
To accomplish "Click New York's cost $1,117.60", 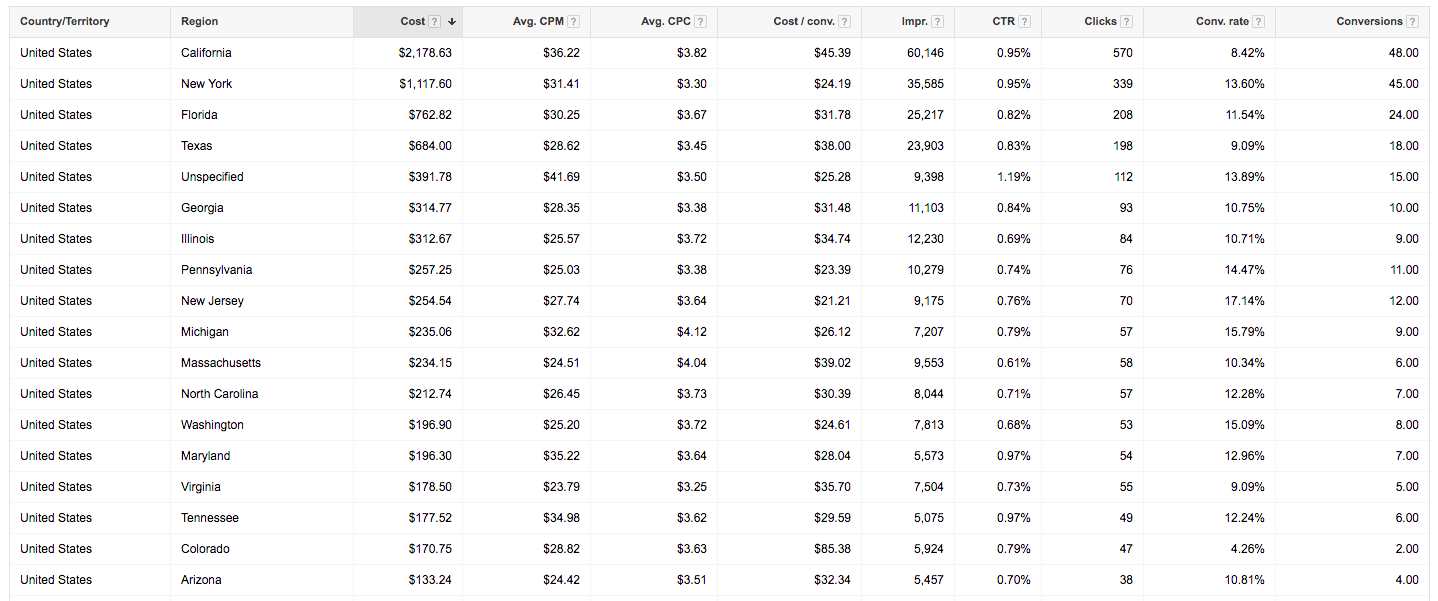I will tap(427, 83).
